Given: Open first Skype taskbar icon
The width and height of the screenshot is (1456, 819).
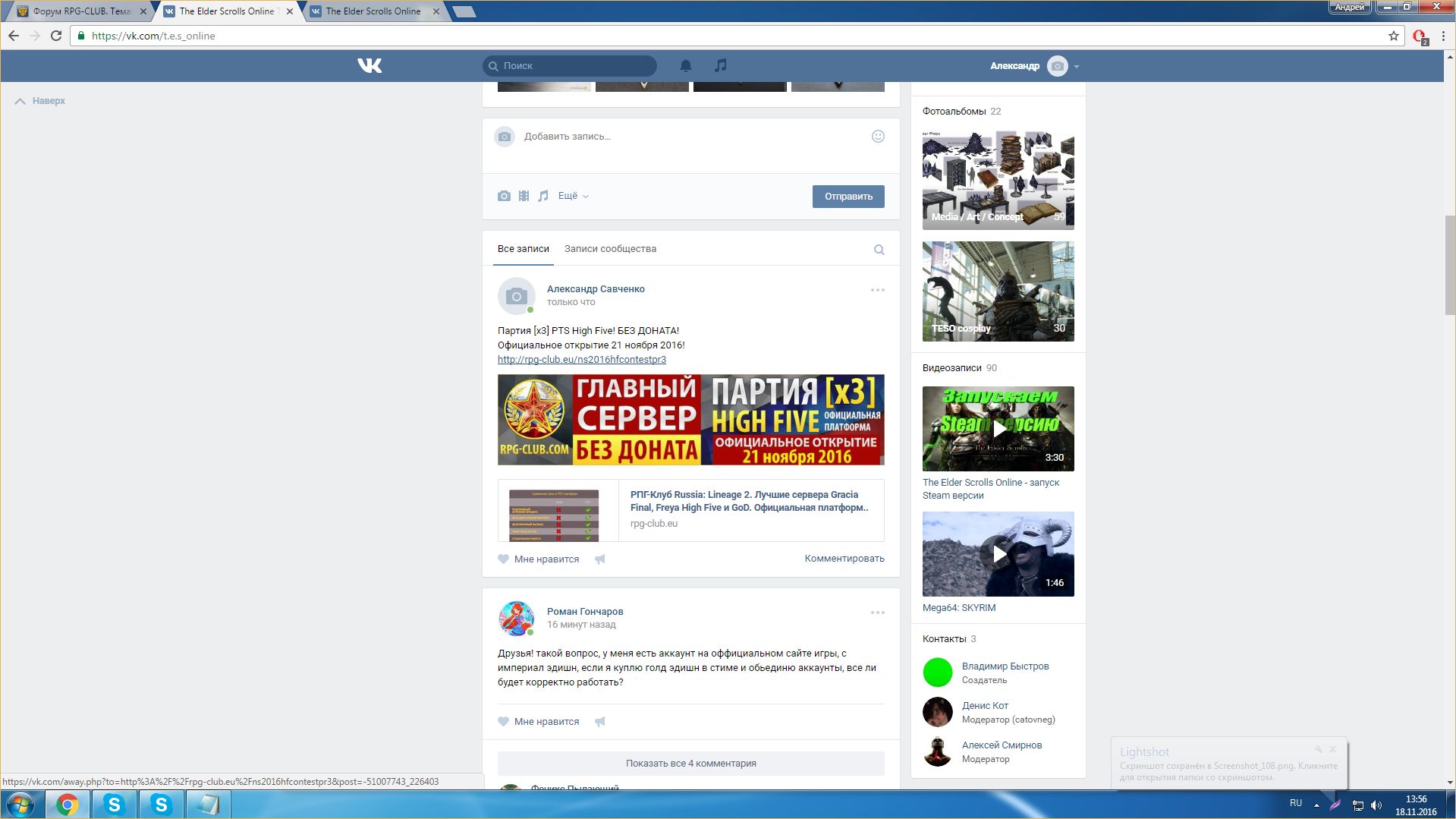Looking at the screenshot, I should (115, 805).
